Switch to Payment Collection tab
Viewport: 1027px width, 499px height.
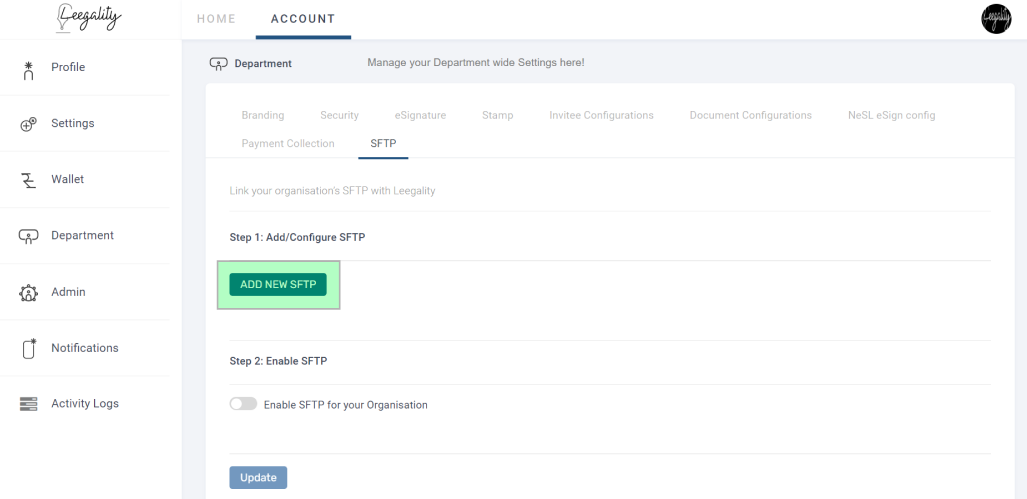point(288,143)
